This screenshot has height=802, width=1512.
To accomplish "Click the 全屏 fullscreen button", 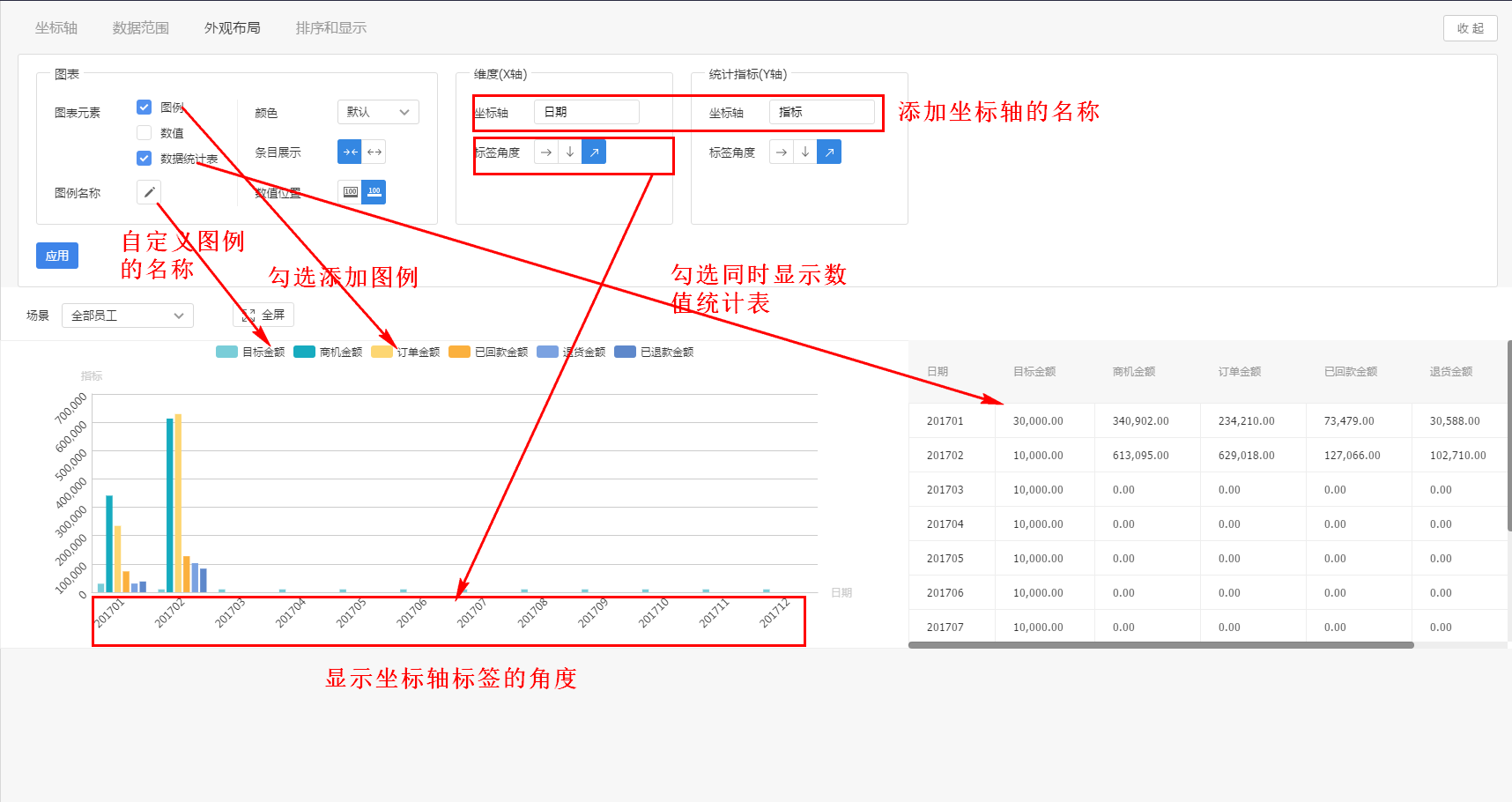I will click(263, 315).
